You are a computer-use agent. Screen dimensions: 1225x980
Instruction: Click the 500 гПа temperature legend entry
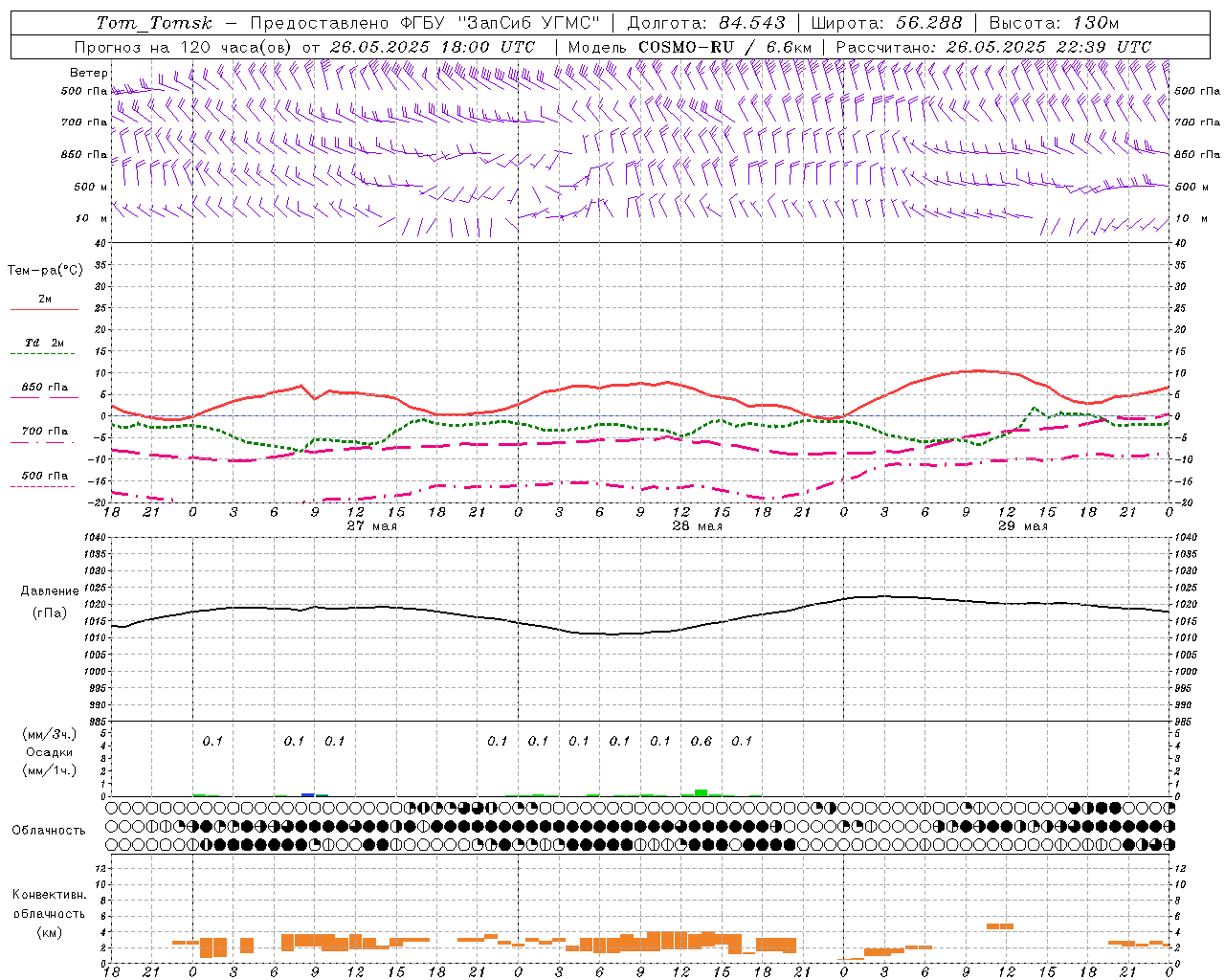pyautogui.click(x=44, y=479)
